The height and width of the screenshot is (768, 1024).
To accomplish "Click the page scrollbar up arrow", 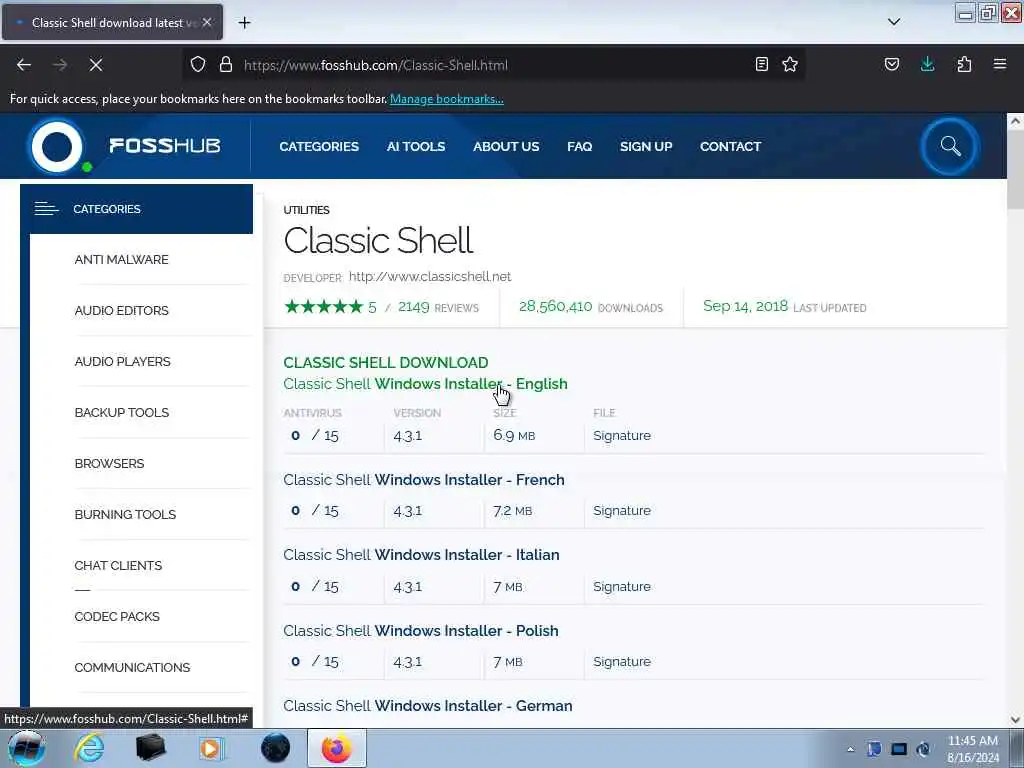I will coord(1015,121).
